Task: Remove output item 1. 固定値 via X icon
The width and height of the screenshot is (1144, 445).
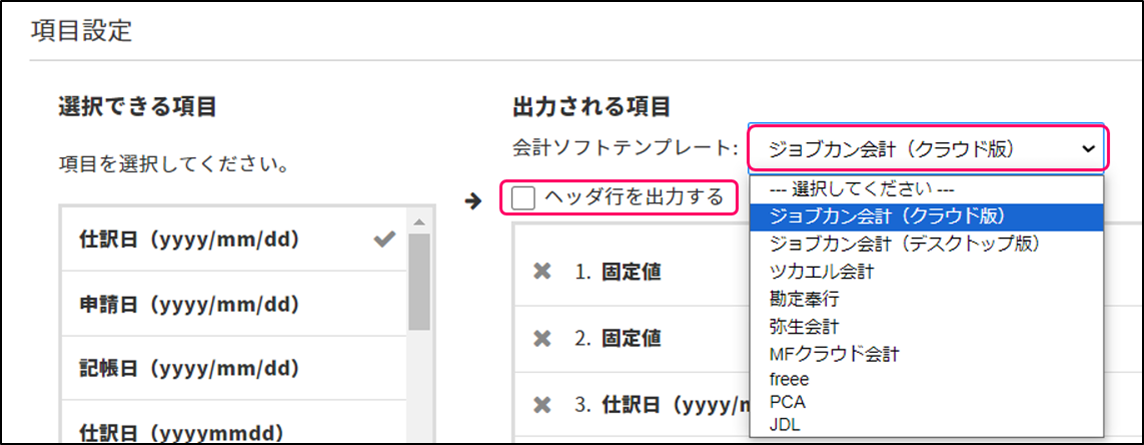Action: click(541, 272)
